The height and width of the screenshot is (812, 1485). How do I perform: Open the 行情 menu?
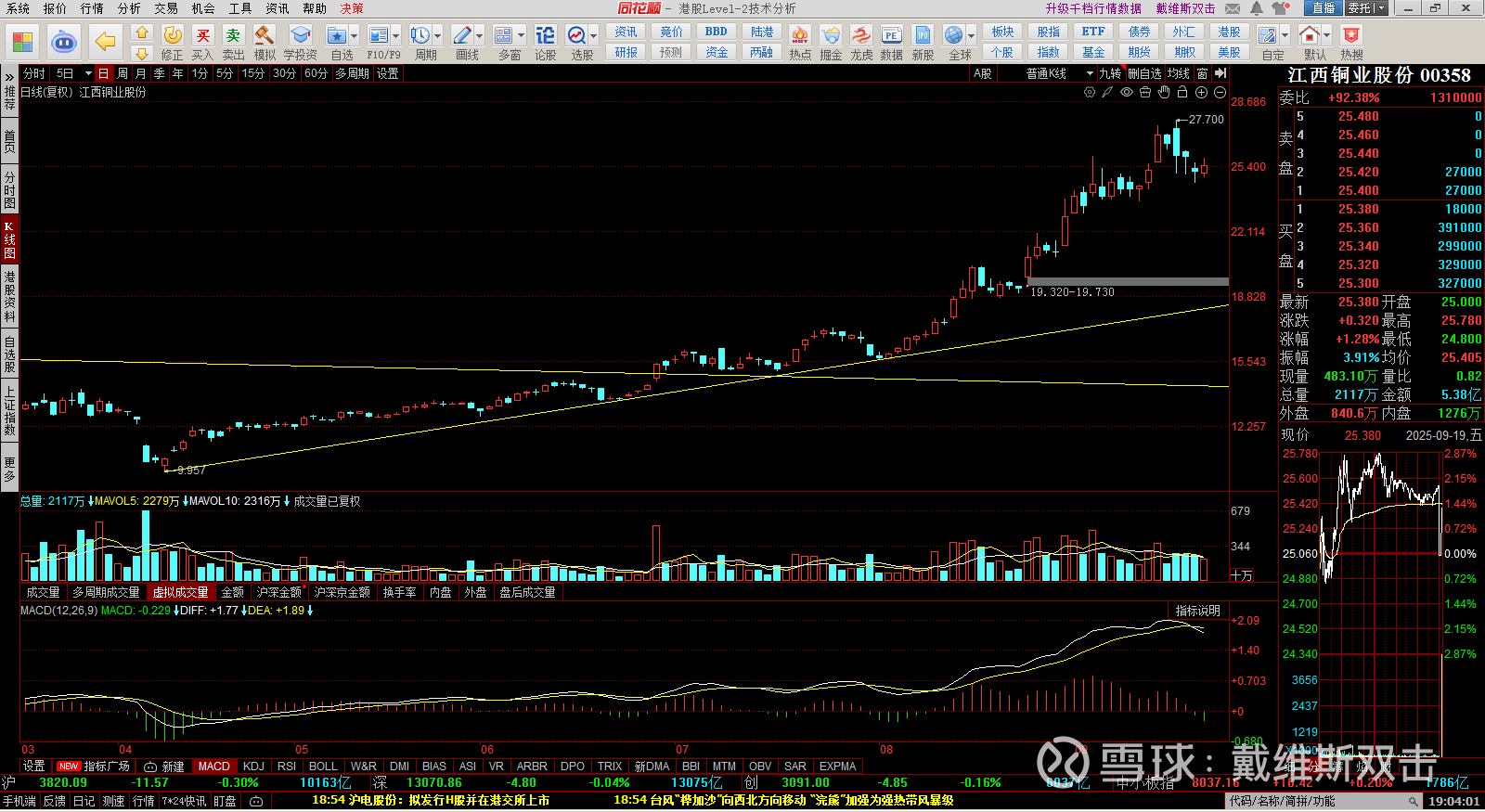pyautogui.click(x=92, y=8)
